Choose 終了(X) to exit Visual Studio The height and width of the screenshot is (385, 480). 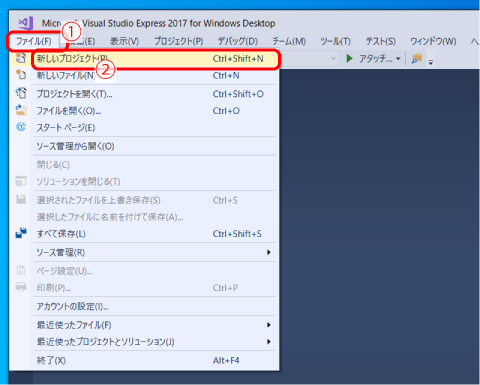155,360
